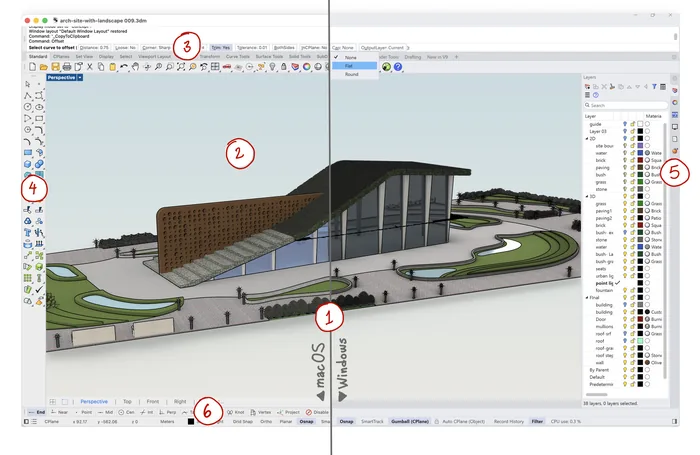Toggle the Perp object snap

pos(168,412)
